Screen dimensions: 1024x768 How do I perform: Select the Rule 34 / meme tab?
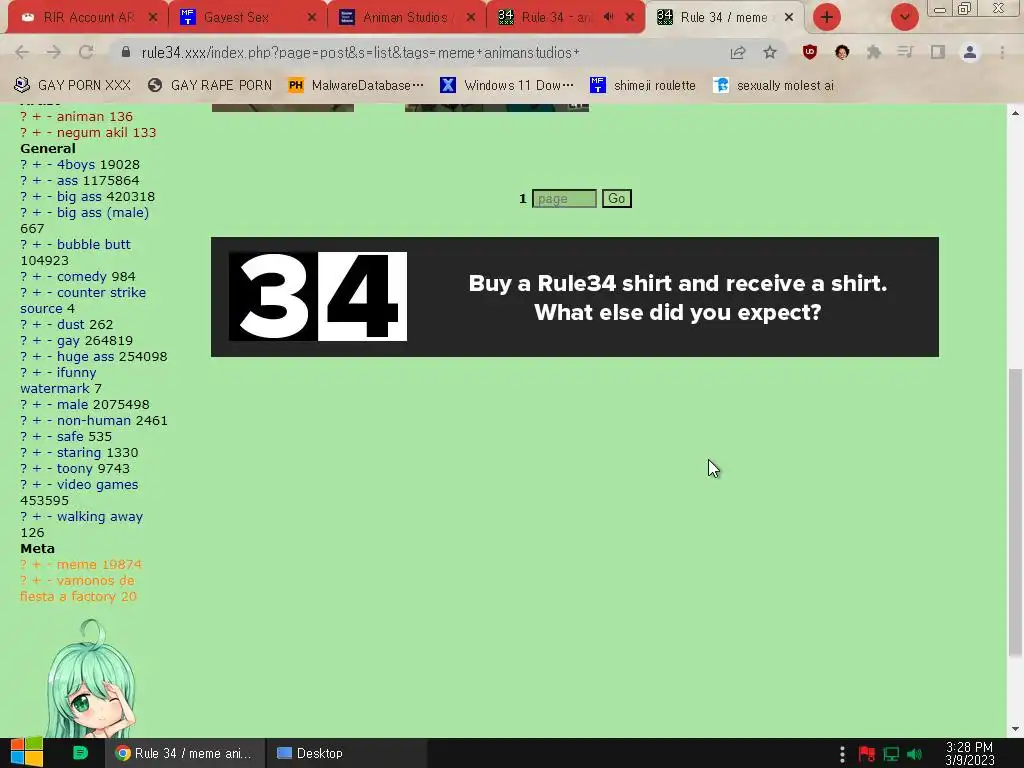coord(724,17)
